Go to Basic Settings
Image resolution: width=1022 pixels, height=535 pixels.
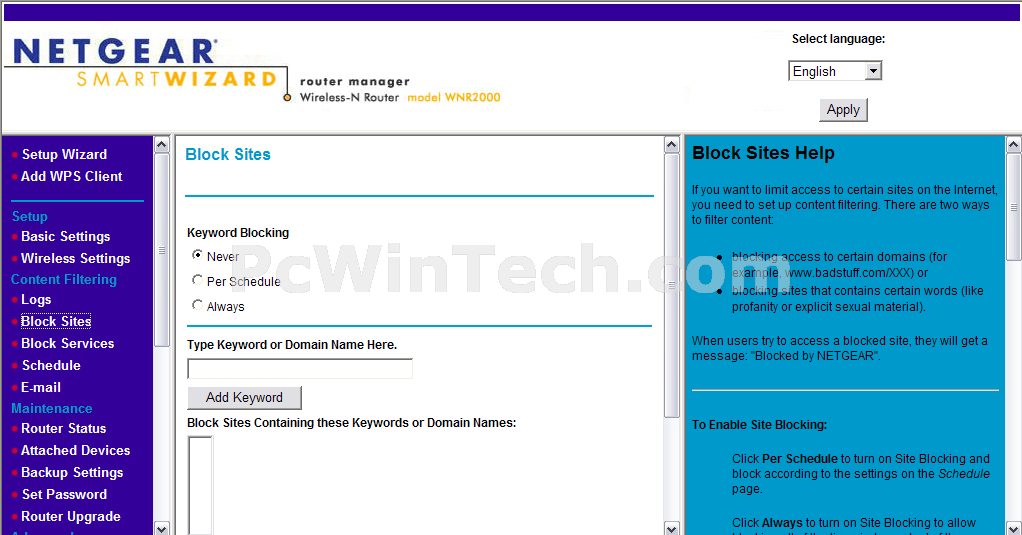click(x=66, y=237)
